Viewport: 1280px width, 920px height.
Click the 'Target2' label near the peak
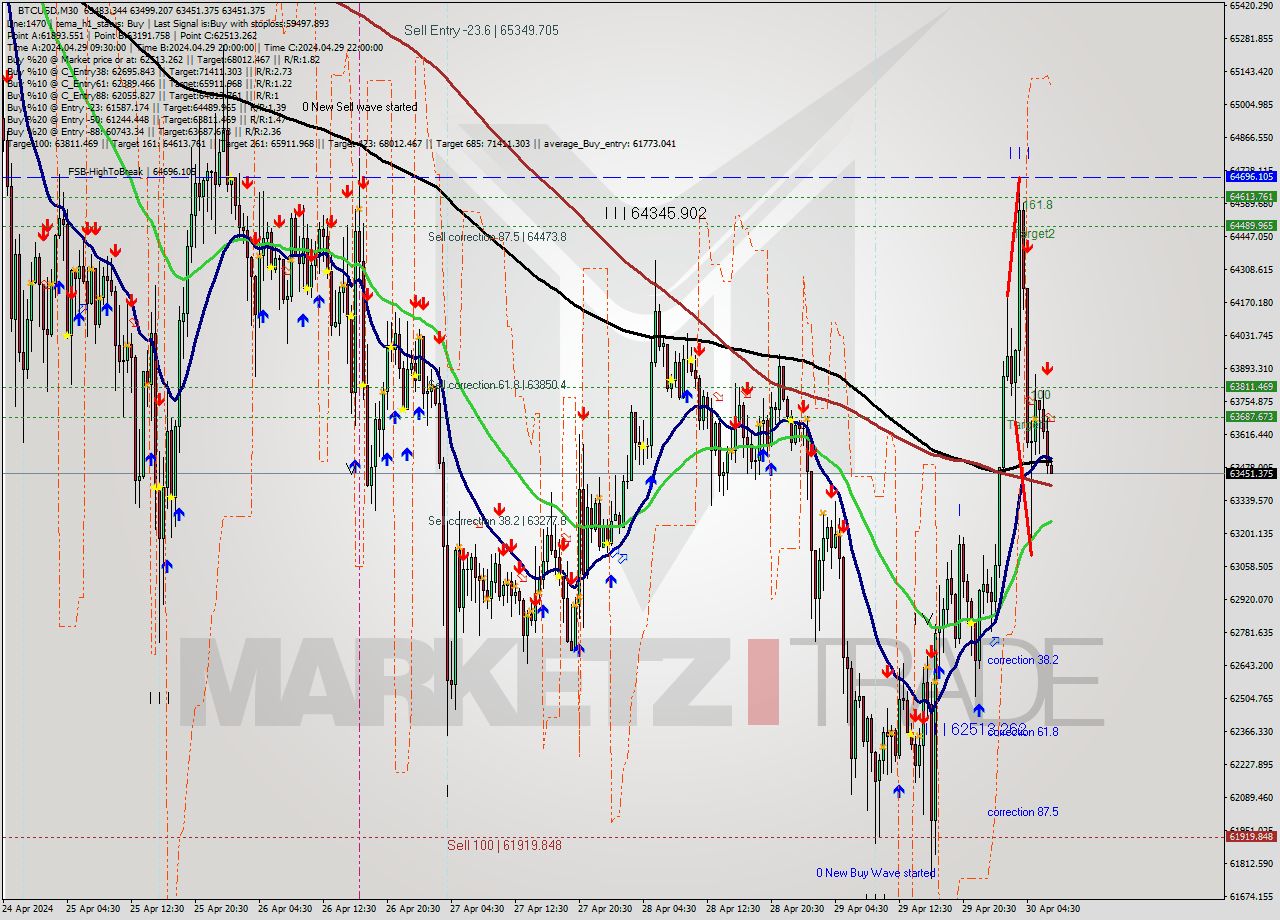tap(1037, 234)
